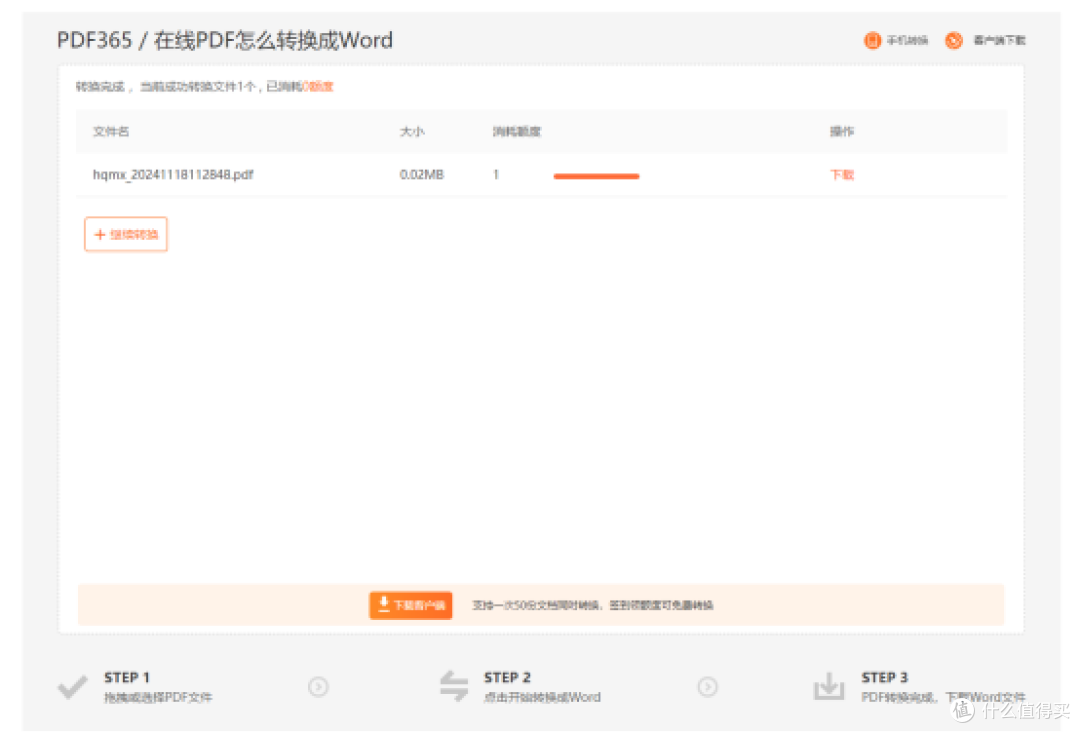Click the orange 下载 download link for hqmx file
This screenshot has width=1080, height=733.
coord(842,175)
